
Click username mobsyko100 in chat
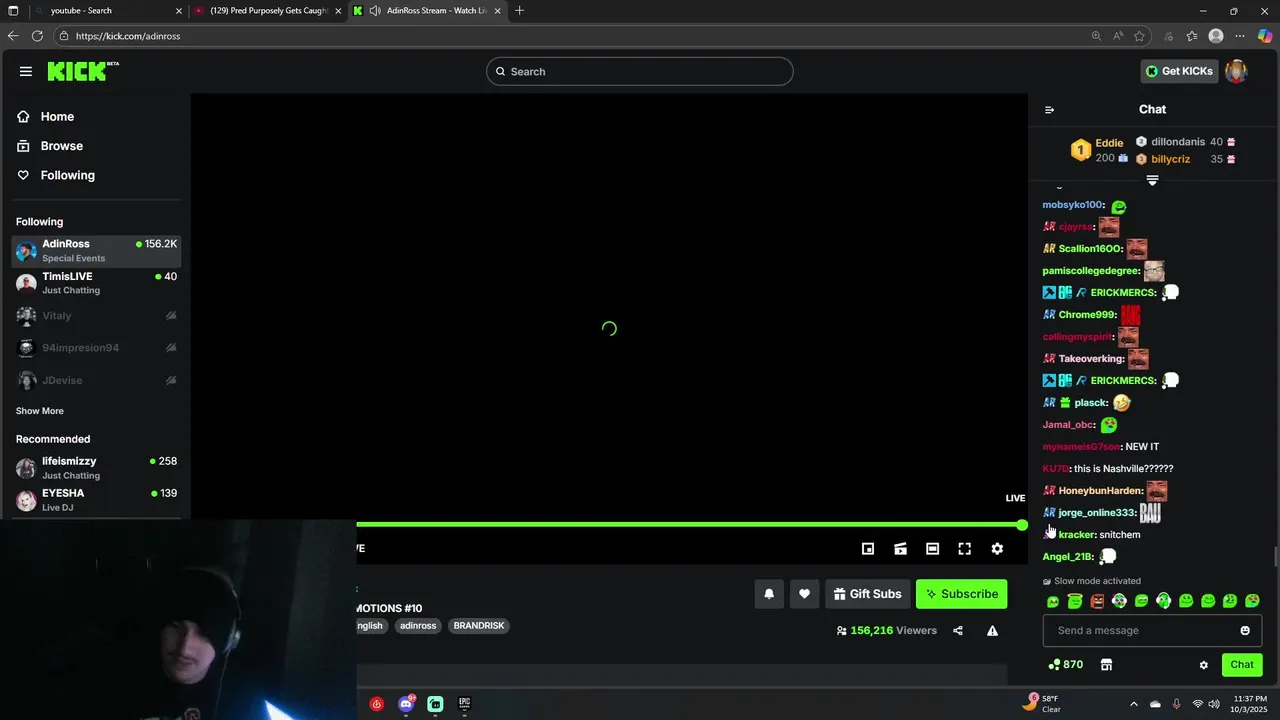1072,205
